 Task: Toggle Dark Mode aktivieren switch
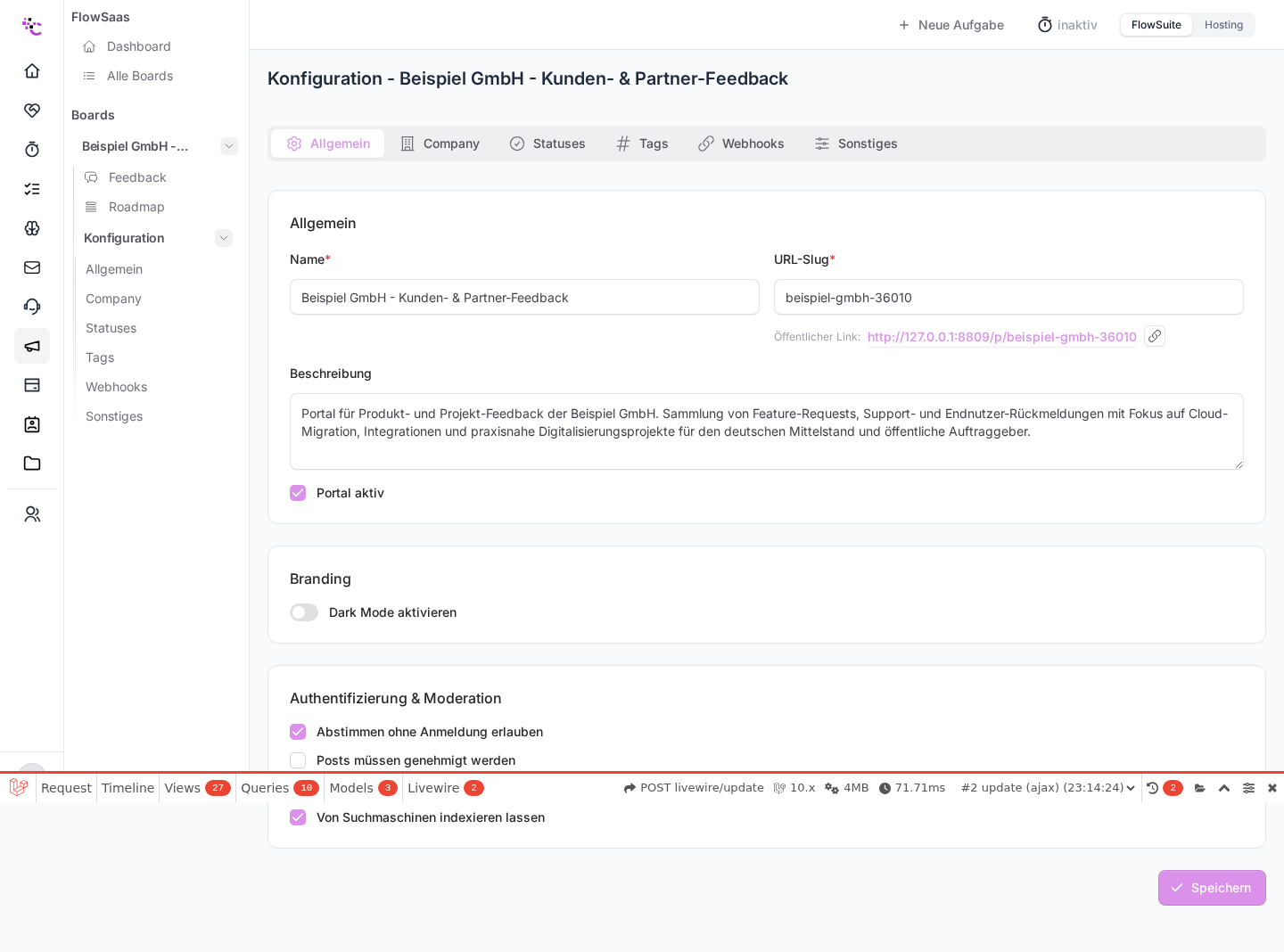(304, 612)
